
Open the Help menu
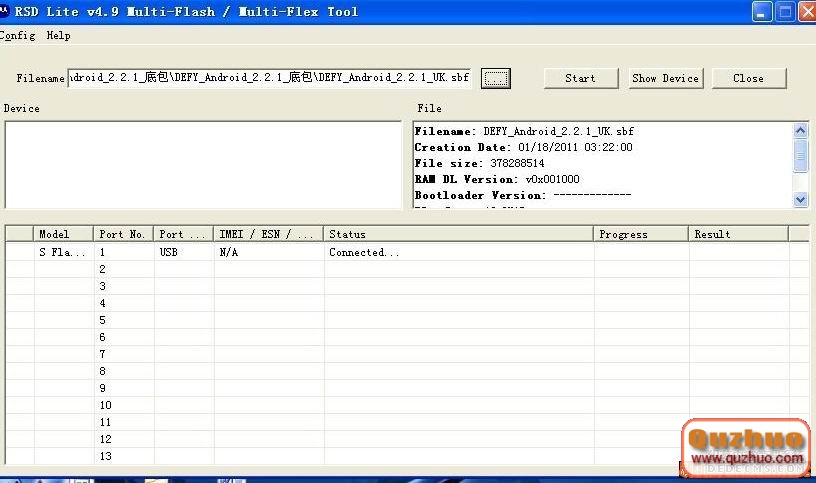point(58,35)
